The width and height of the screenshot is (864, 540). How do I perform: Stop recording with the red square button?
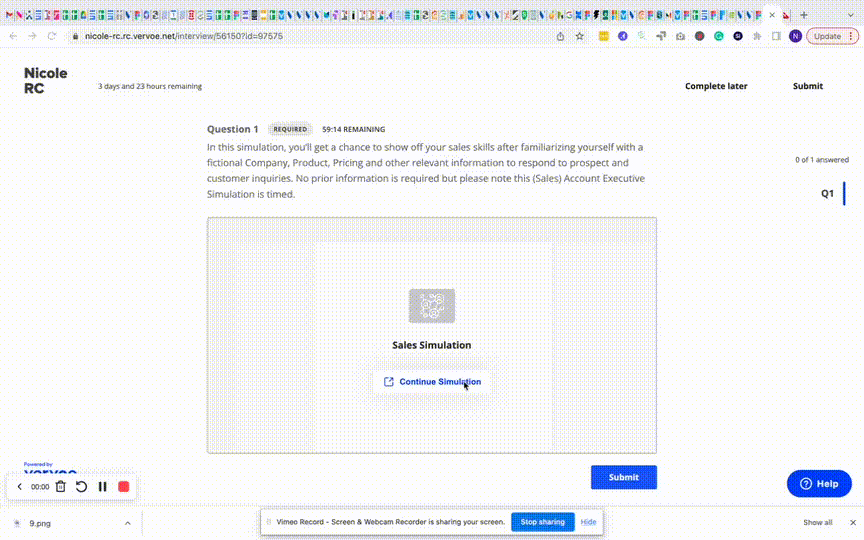coord(123,487)
